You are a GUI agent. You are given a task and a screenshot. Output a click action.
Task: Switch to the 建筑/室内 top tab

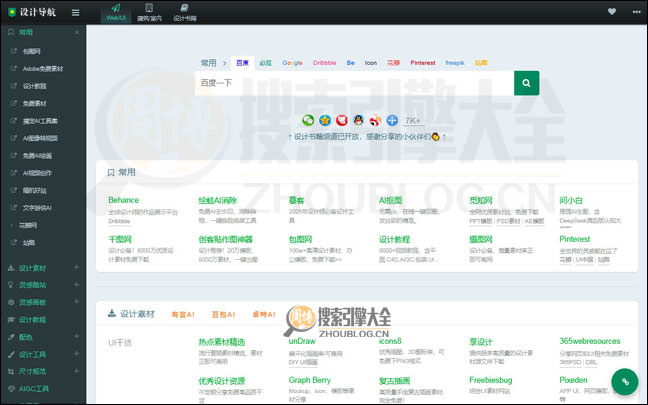(x=149, y=12)
